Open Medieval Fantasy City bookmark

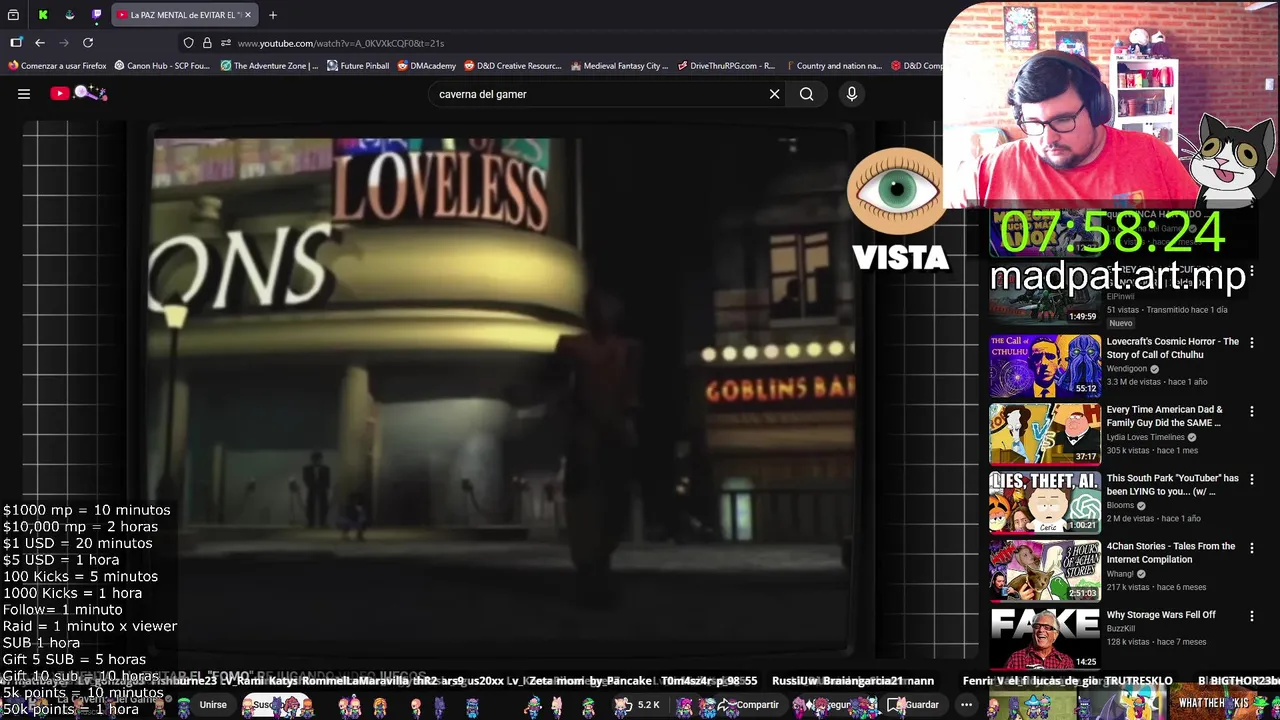click(x=620, y=66)
